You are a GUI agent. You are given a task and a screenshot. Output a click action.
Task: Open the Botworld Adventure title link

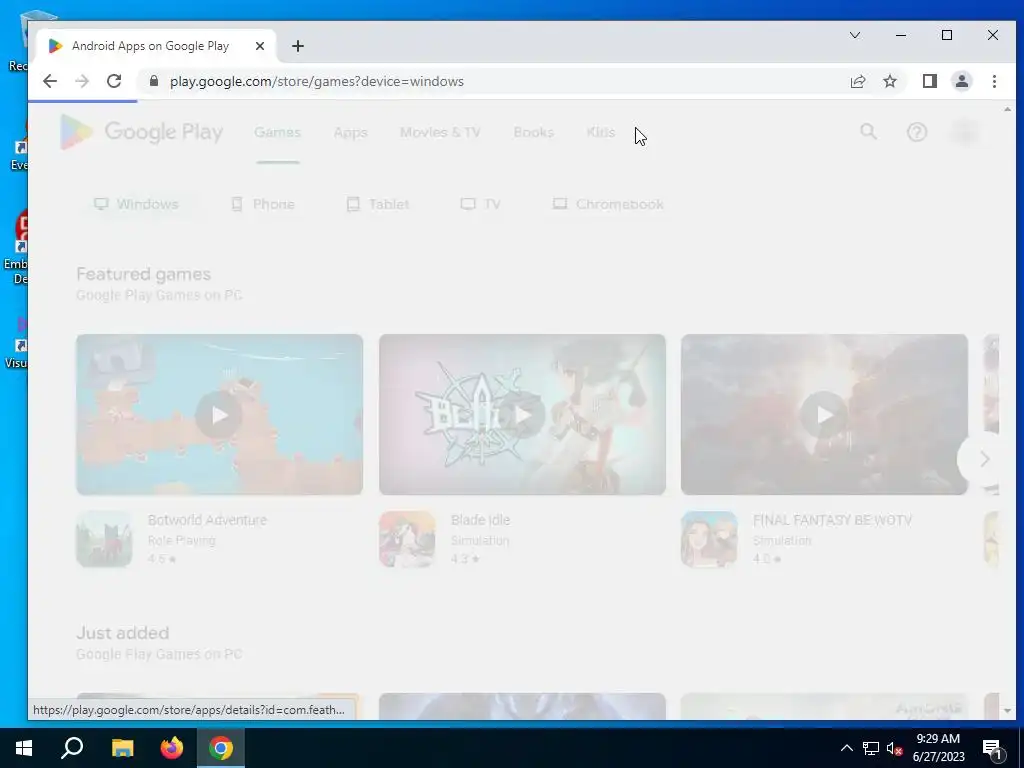click(207, 520)
